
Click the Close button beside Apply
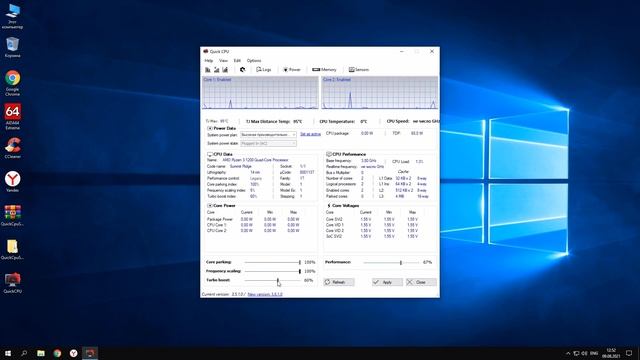coord(421,282)
